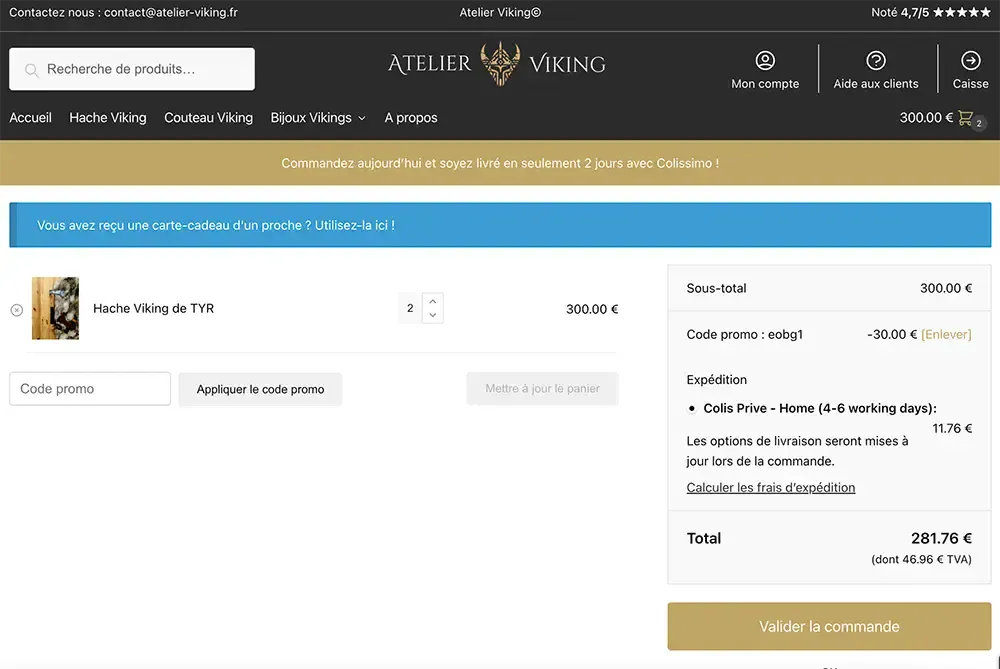Decrease quantity with the down arrow
1000x669 pixels.
(x=432, y=315)
